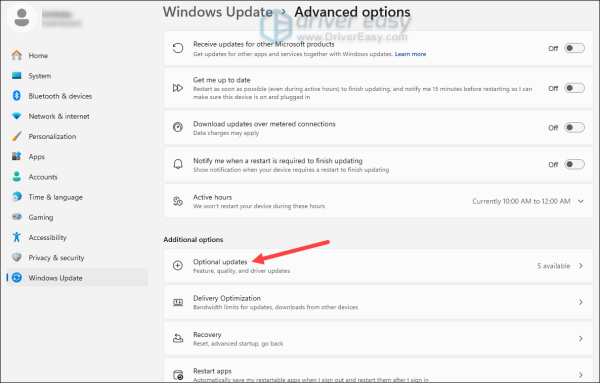Go back via Windows Update breadcrumb
Viewport: 600px width, 383px height.
point(218,12)
